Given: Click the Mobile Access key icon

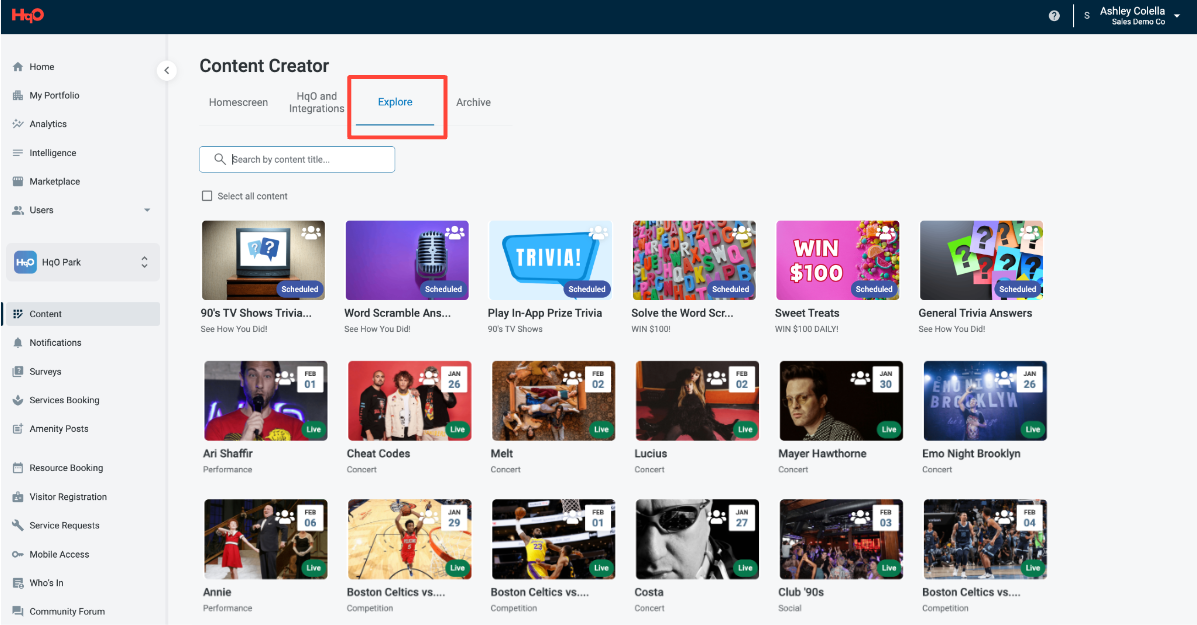Looking at the screenshot, I should [x=18, y=555].
